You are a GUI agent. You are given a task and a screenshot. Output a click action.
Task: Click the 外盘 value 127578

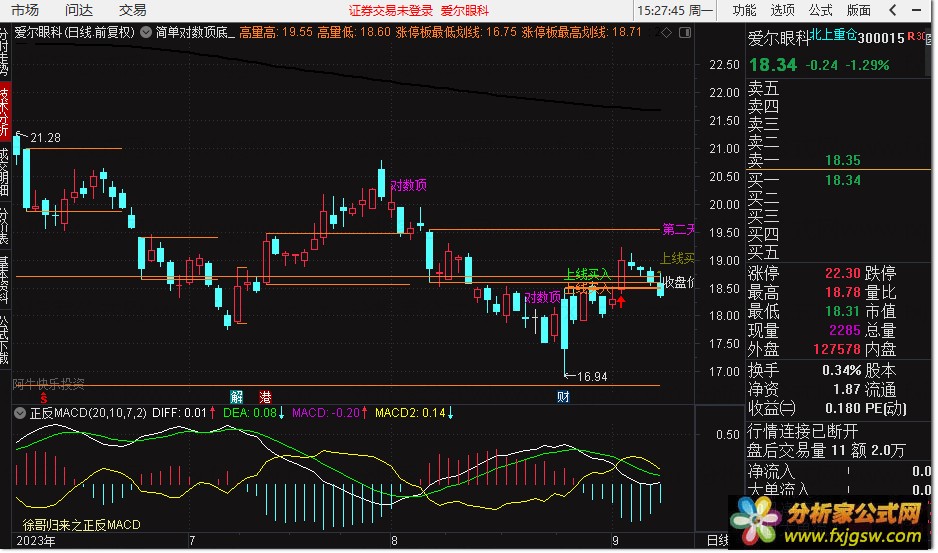point(836,349)
